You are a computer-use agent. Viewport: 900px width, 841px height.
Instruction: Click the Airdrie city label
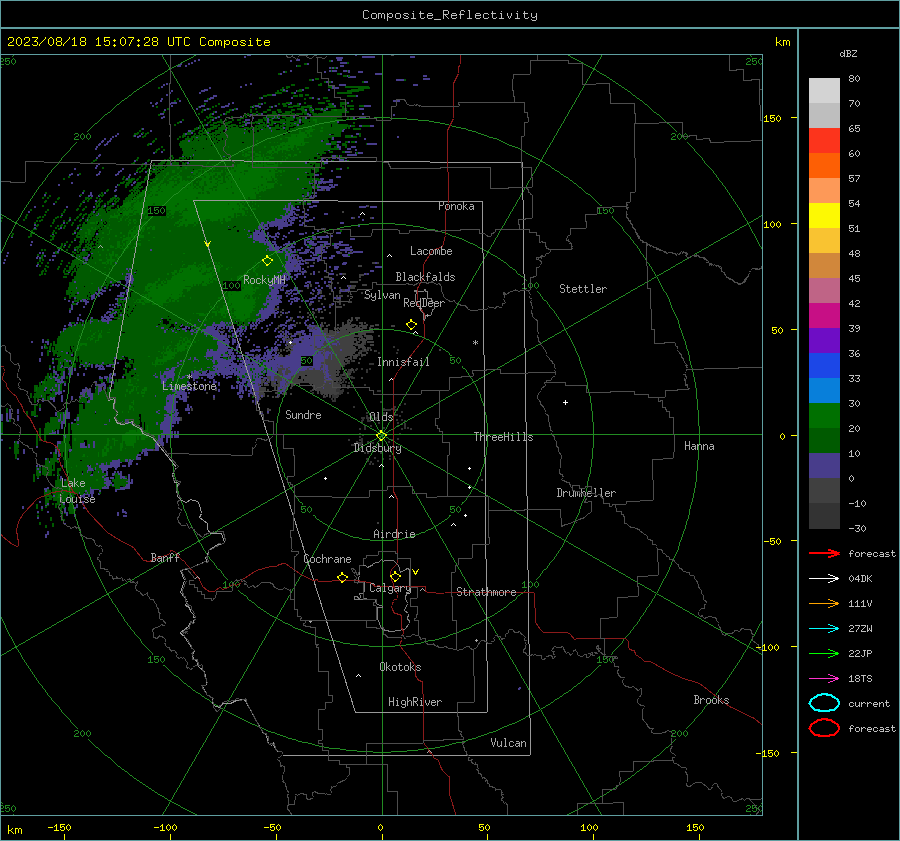(394, 534)
